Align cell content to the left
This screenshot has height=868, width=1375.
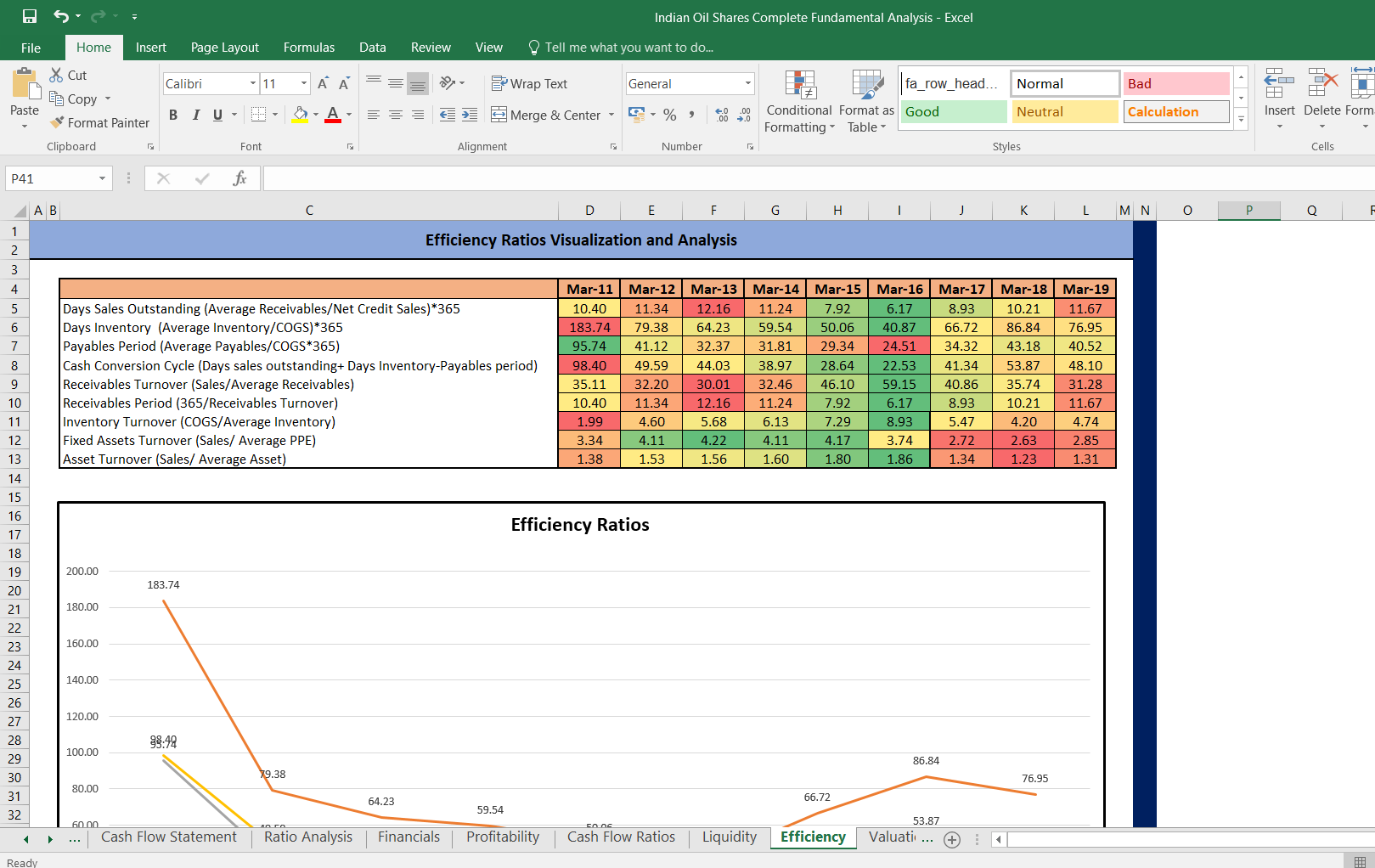point(374,115)
